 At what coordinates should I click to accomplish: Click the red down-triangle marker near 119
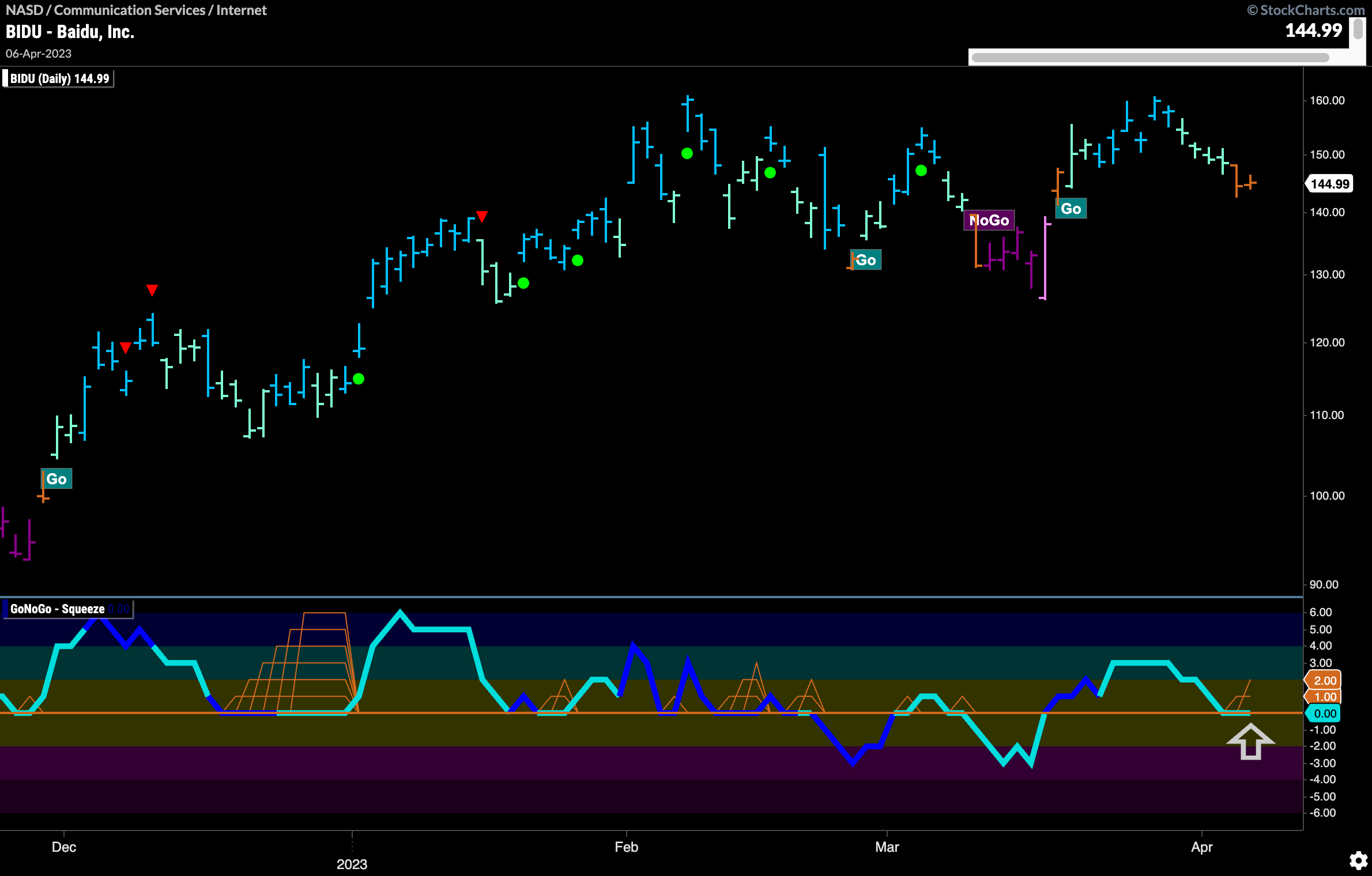[x=125, y=348]
